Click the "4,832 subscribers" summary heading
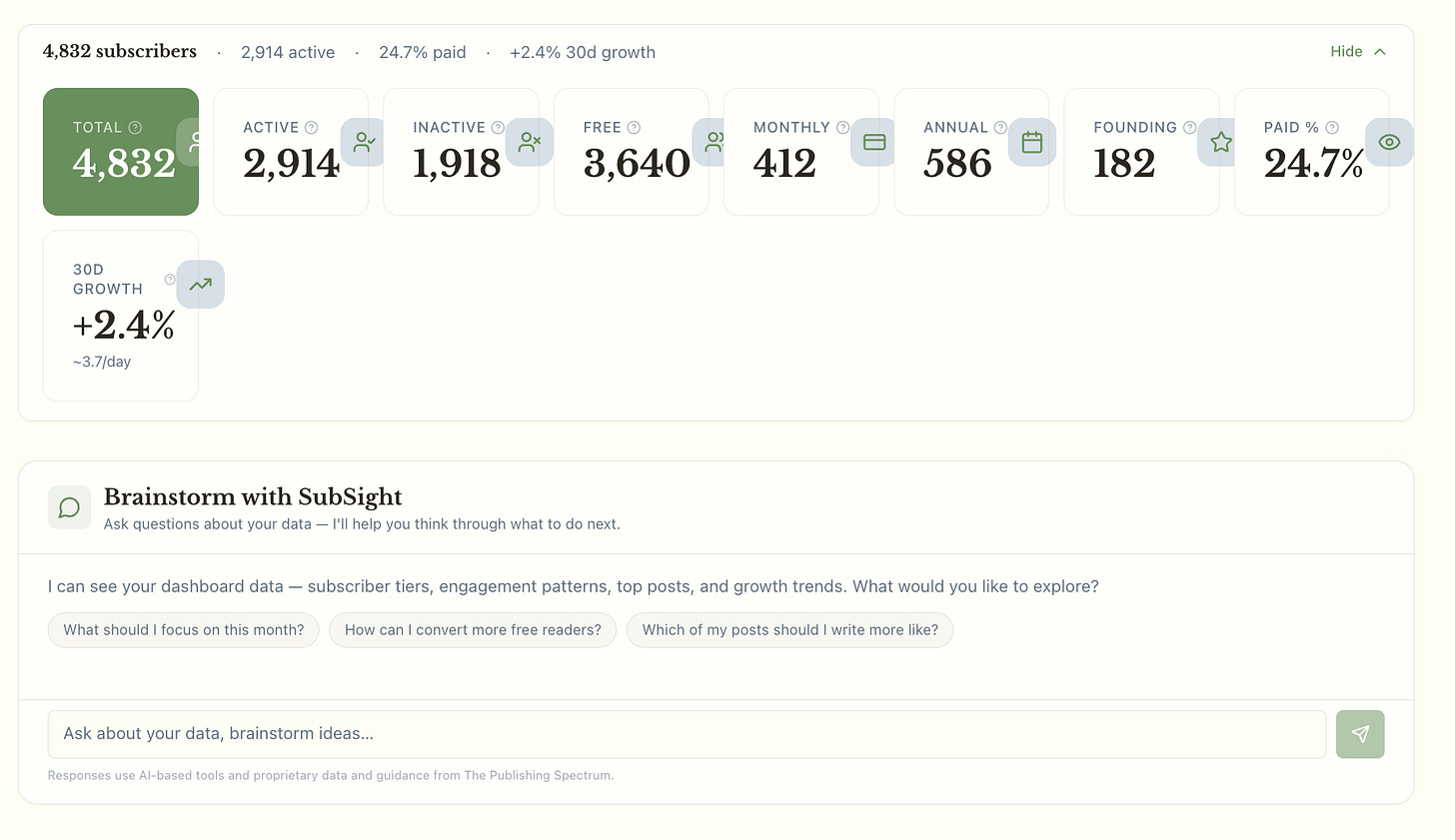Screen dimensions: 1455x840 tap(120, 51)
